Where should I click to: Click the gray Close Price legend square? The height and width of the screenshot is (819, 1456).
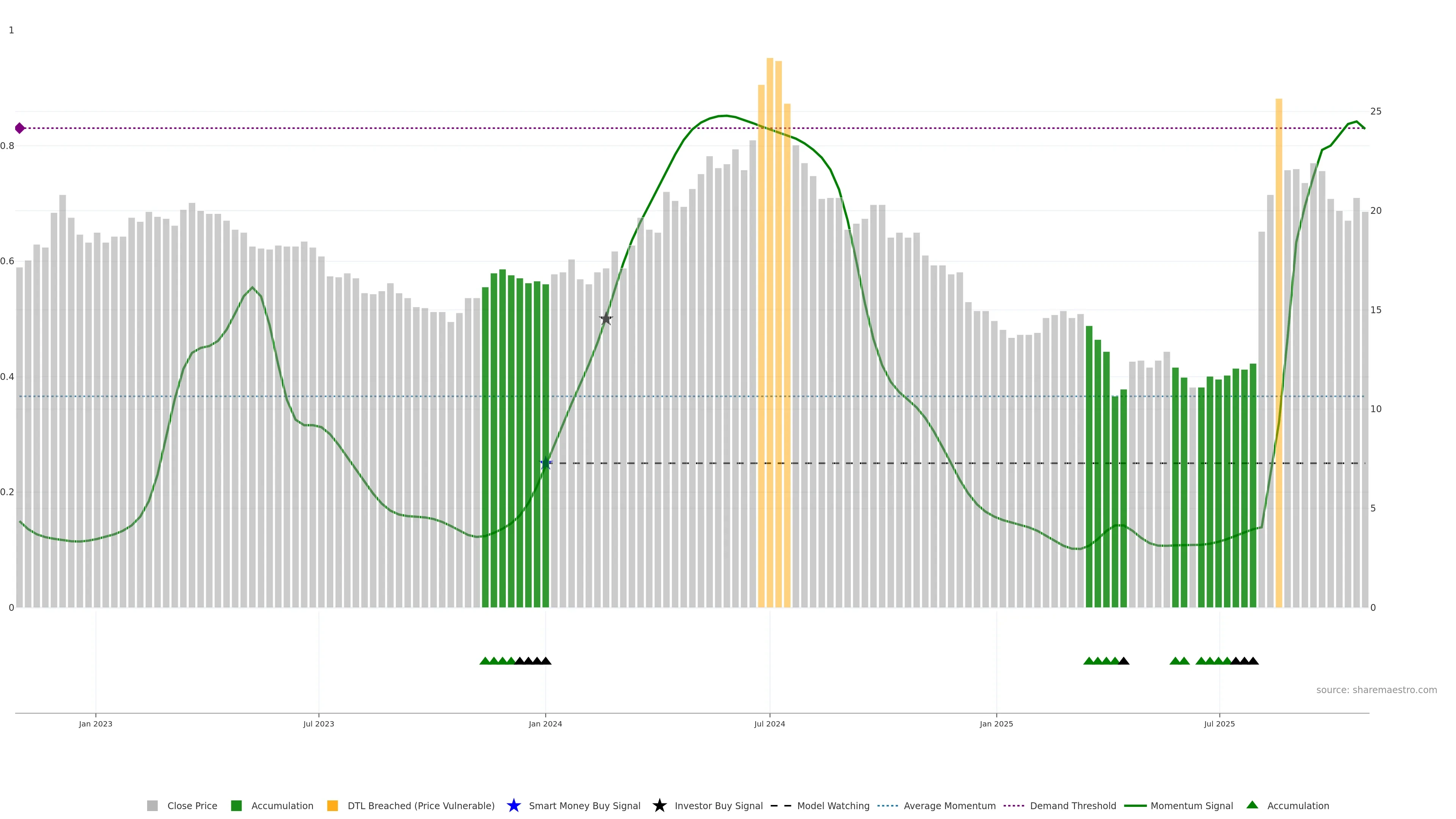(152, 805)
